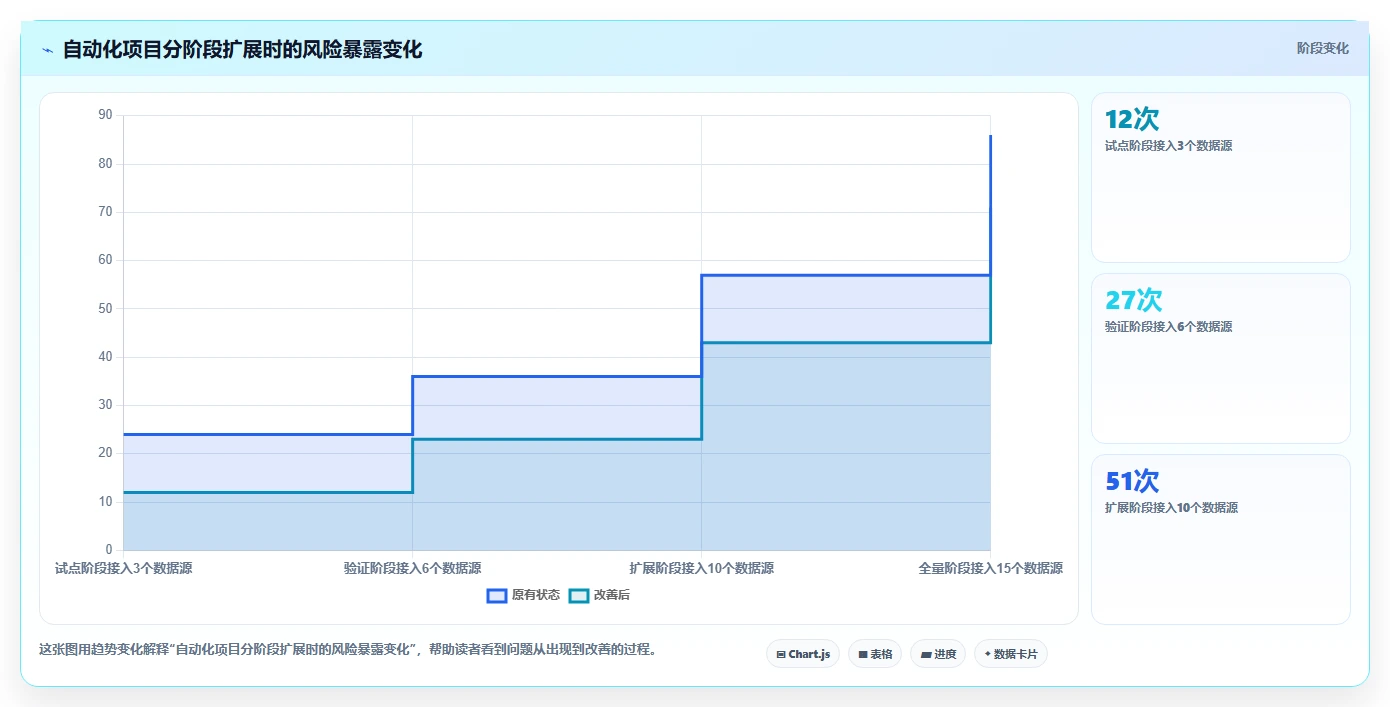Click the x-axis label 扩展阶段接入10个数据源
The image size is (1390, 707).
pyautogui.click(x=702, y=568)
